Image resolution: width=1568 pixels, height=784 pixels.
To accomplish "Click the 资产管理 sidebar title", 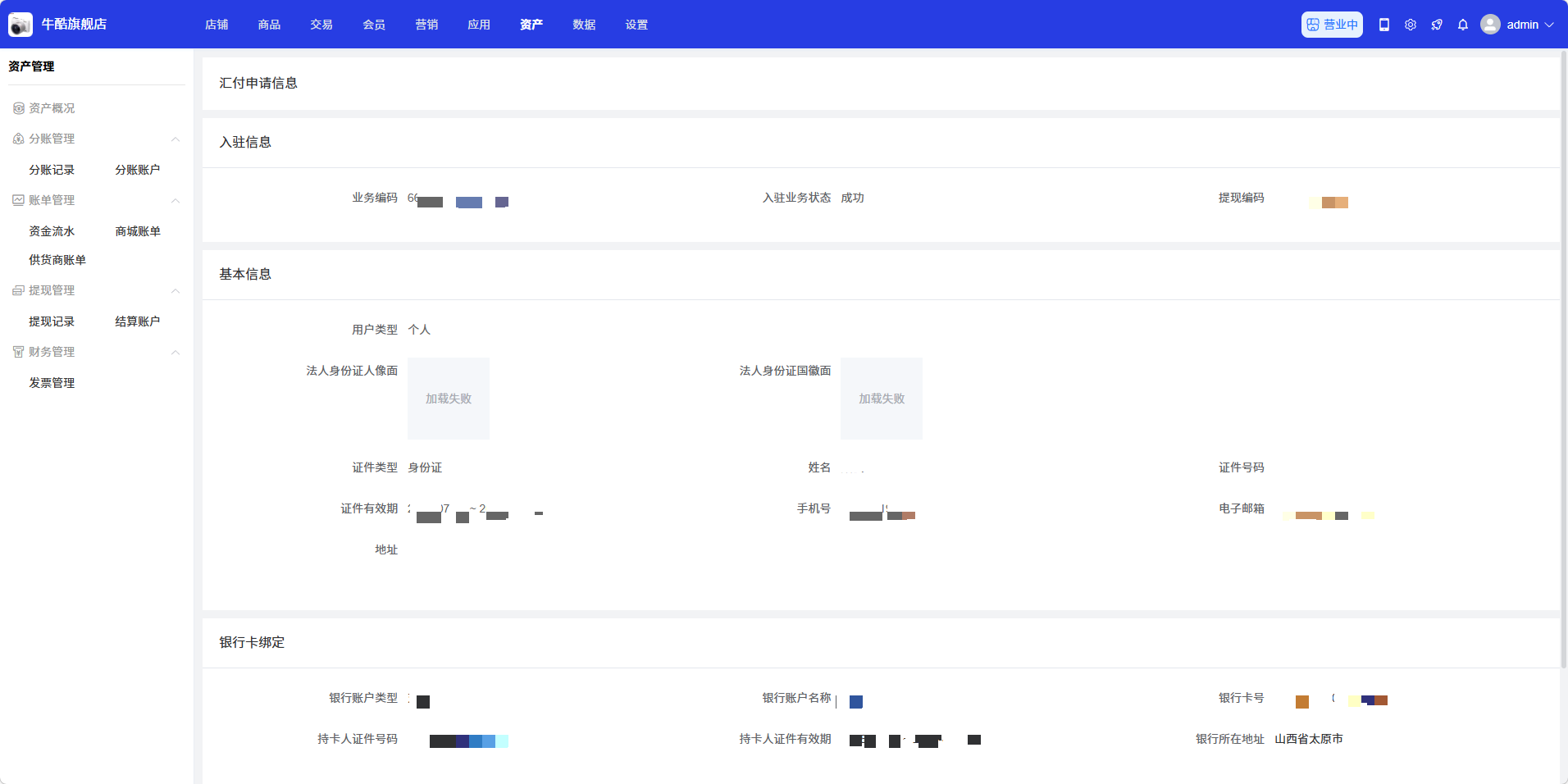I will click(31, 66).
